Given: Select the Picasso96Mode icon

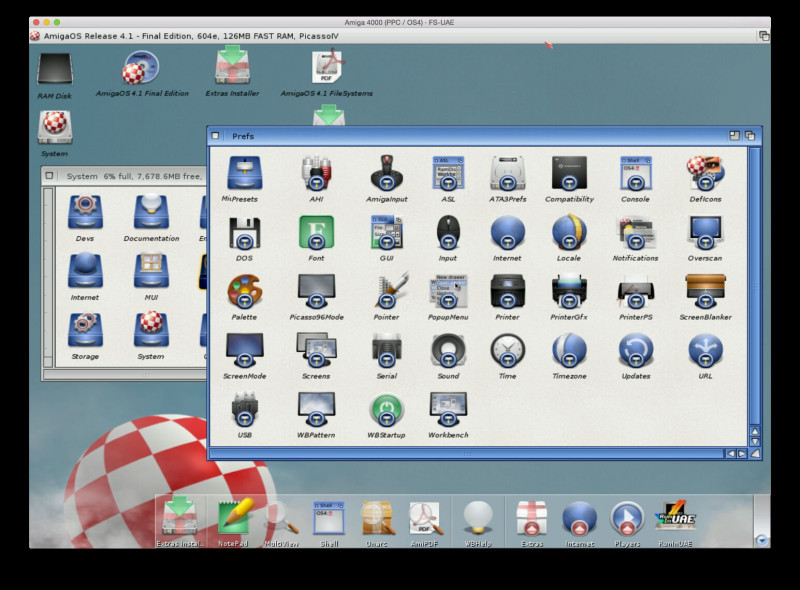Looking at the screenshot, I should click(316, 292).
